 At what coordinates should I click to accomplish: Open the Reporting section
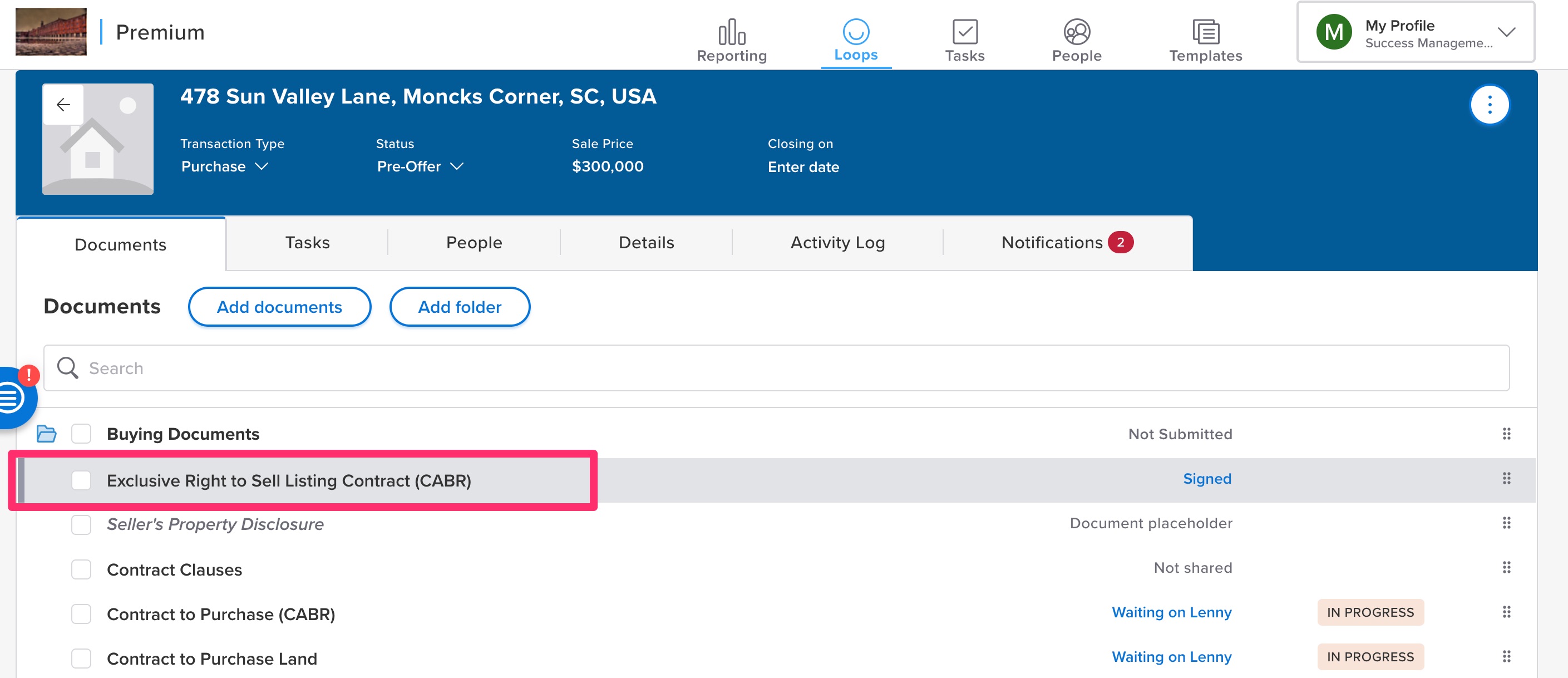tap(731, 37)
